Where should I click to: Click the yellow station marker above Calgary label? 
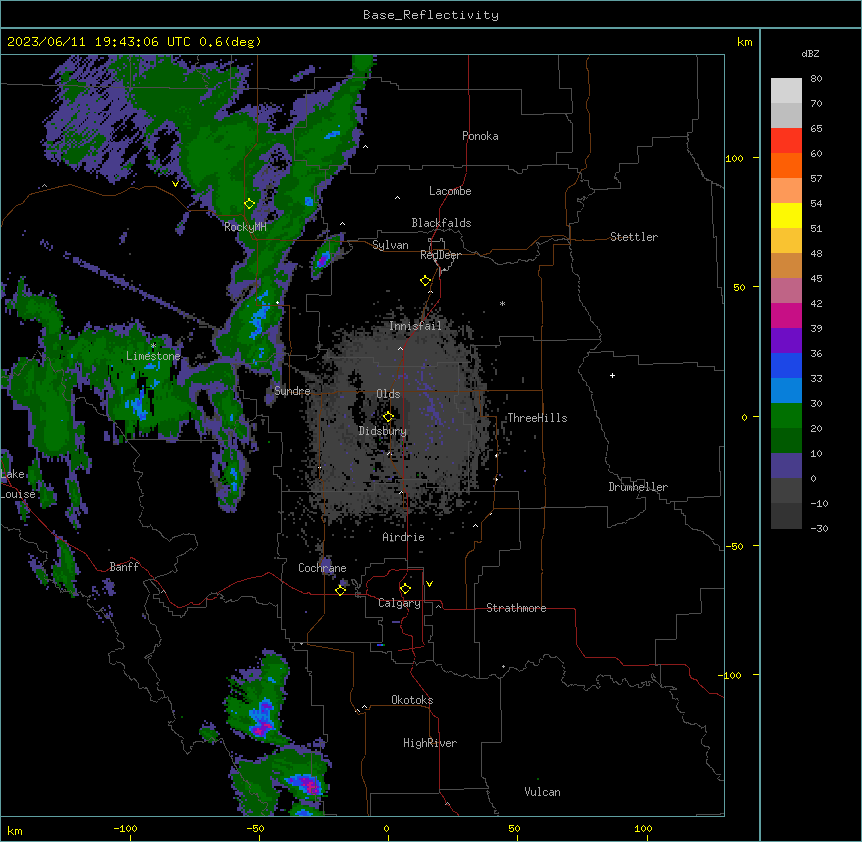coord(405,589)
